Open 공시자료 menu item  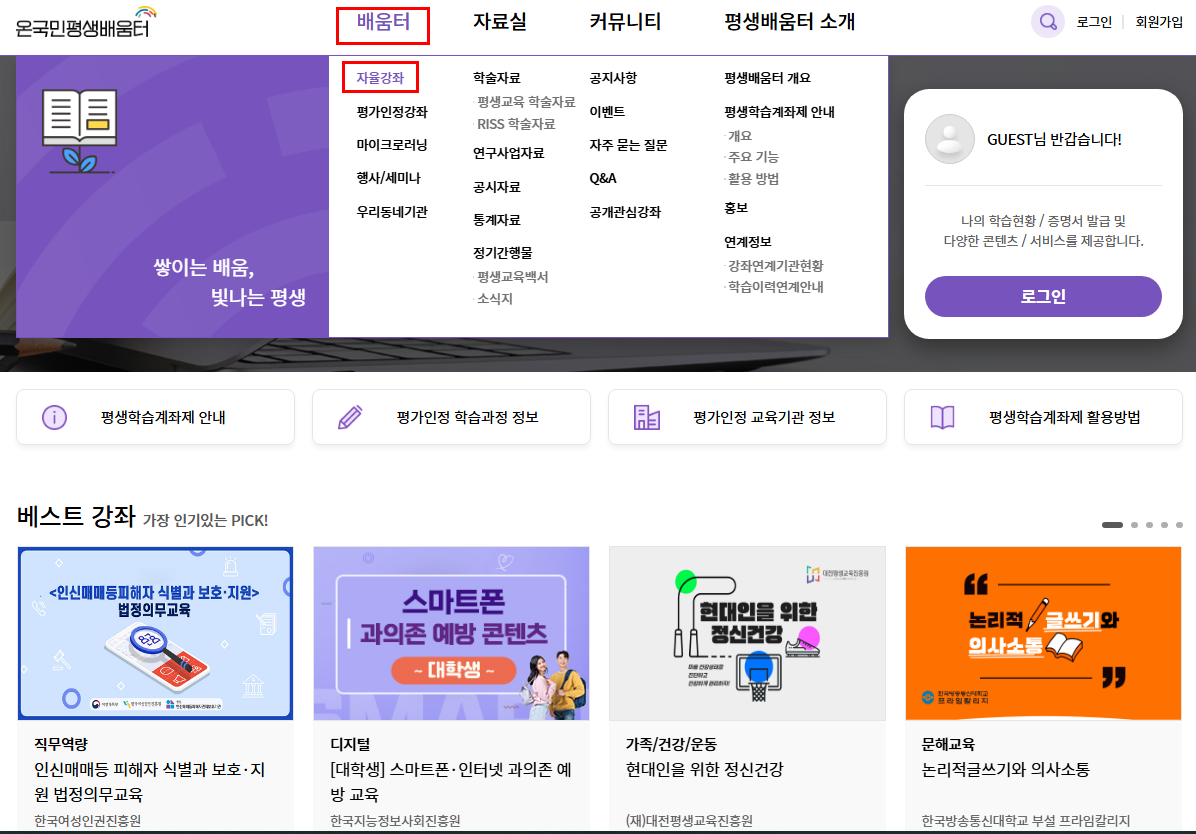[x=497, y=187]
